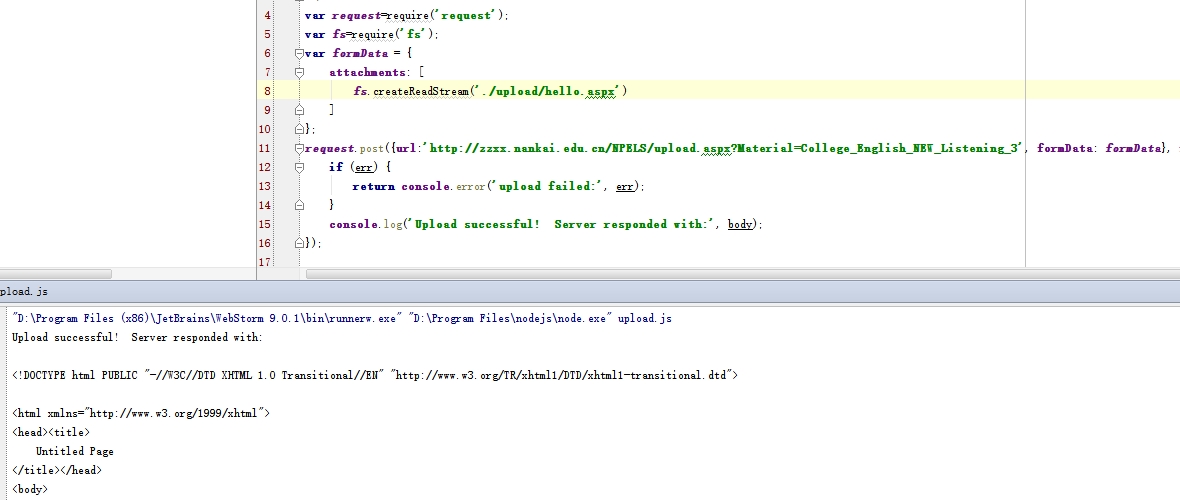Click the formData: key on line 11
This screenshot has width=1180, height=500.
click(x=1067, y=148)
